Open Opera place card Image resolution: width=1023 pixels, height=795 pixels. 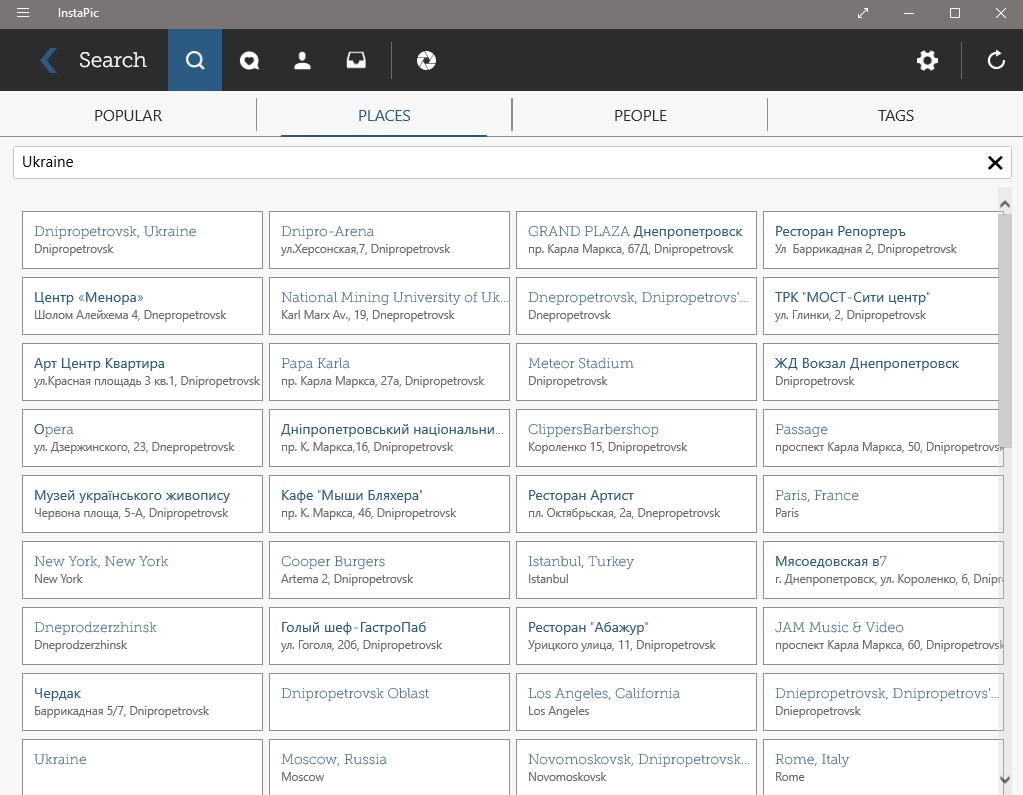click(x=142, y=438)
